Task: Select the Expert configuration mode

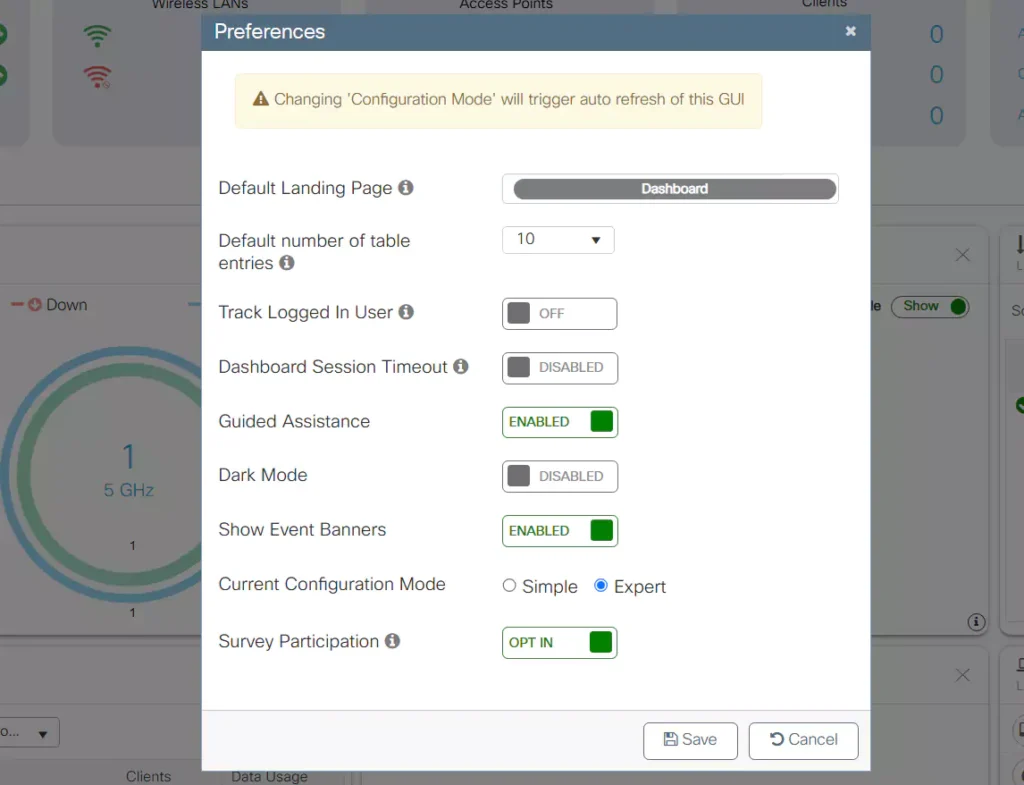Action: [x=601, y=586]
